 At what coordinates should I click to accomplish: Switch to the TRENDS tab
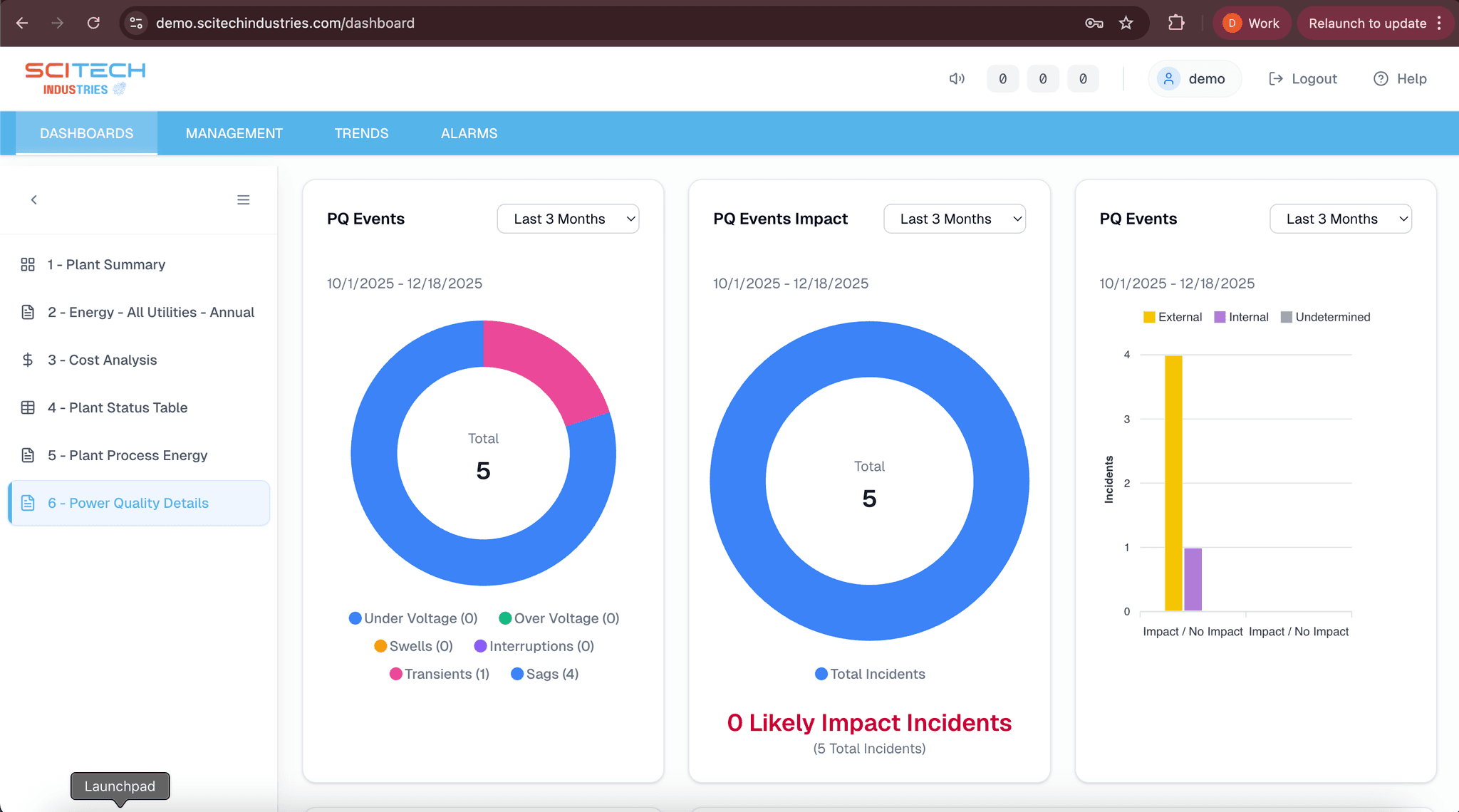click(361, 133)
